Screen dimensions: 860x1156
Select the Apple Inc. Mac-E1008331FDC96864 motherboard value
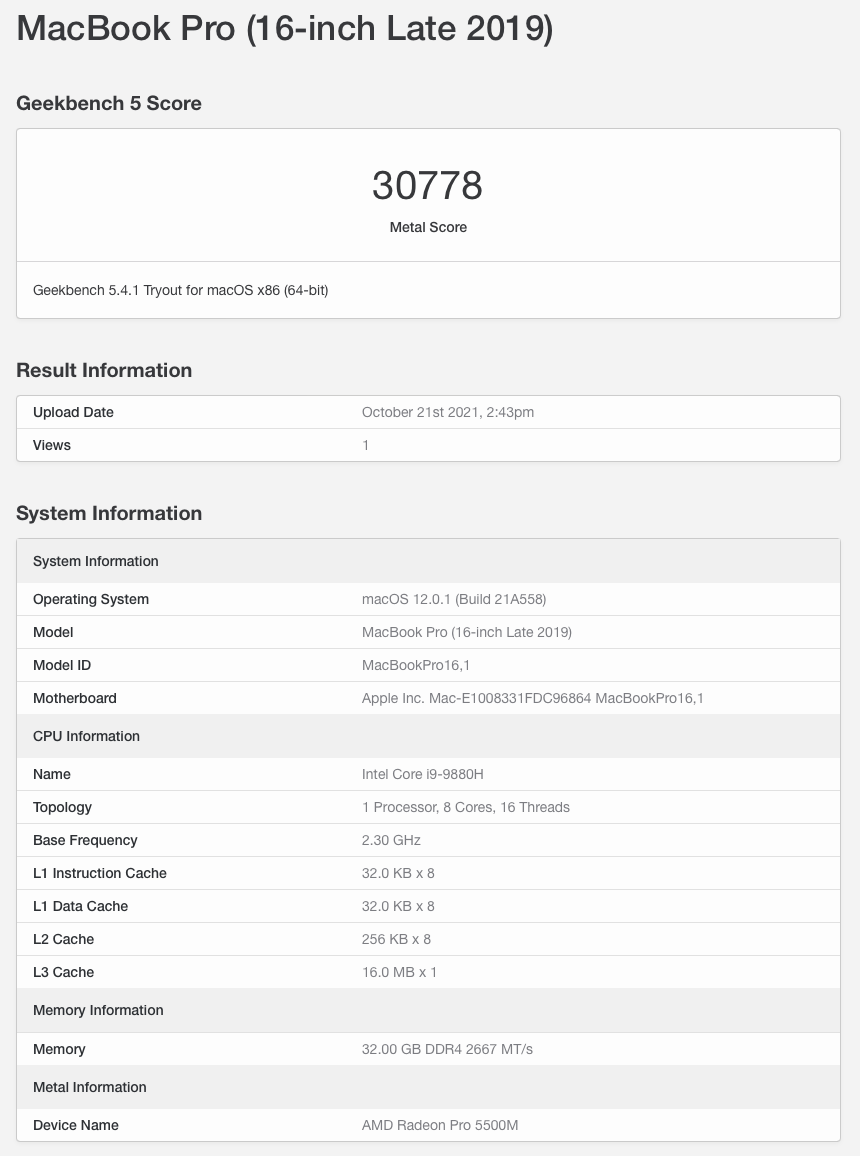click(533, 698)
